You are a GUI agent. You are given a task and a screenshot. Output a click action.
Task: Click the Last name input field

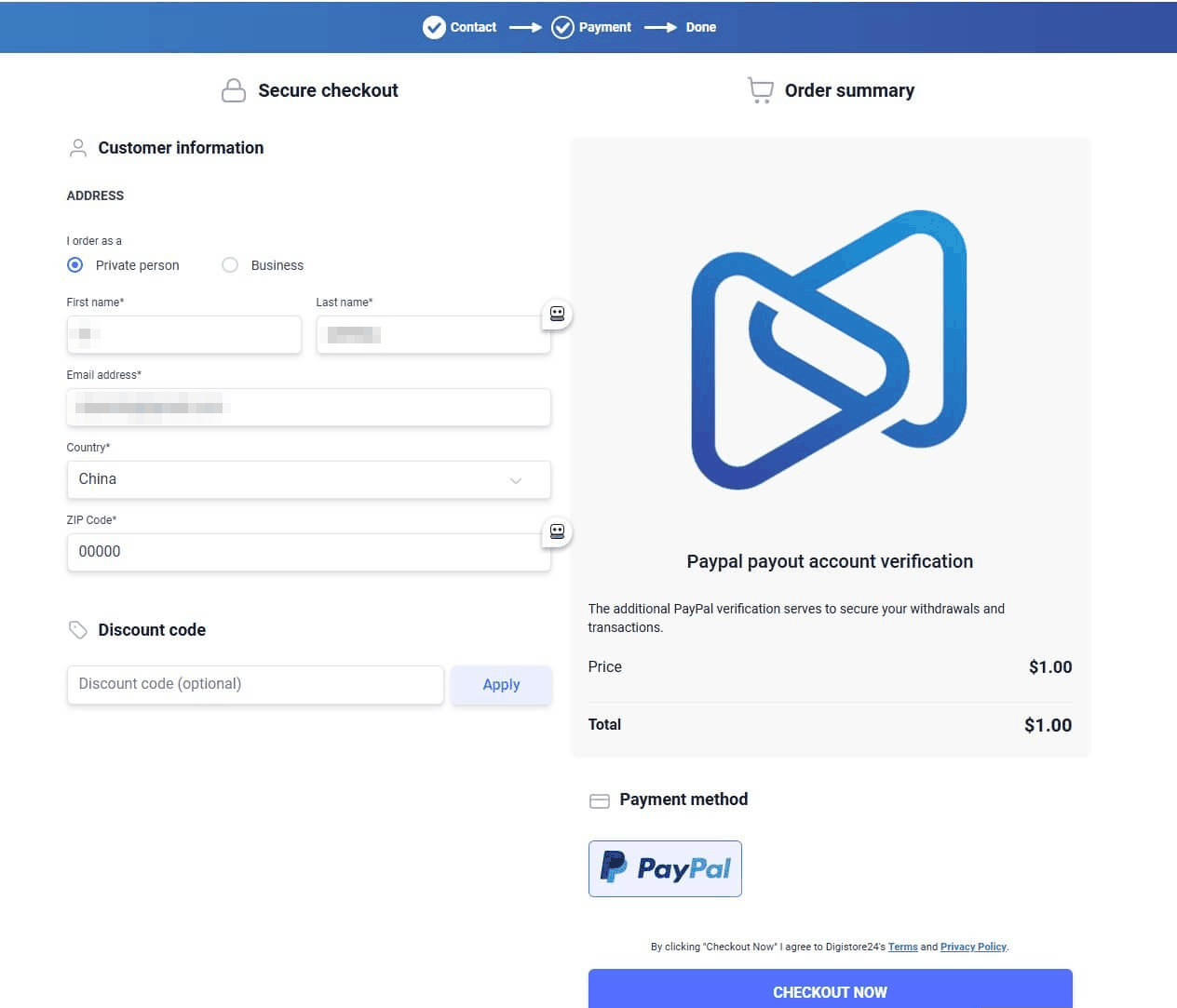(x=433, y=335)
